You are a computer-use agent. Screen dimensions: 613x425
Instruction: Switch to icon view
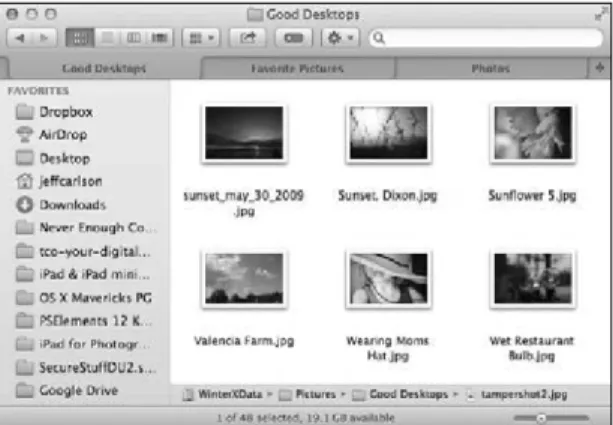[80, 38]
